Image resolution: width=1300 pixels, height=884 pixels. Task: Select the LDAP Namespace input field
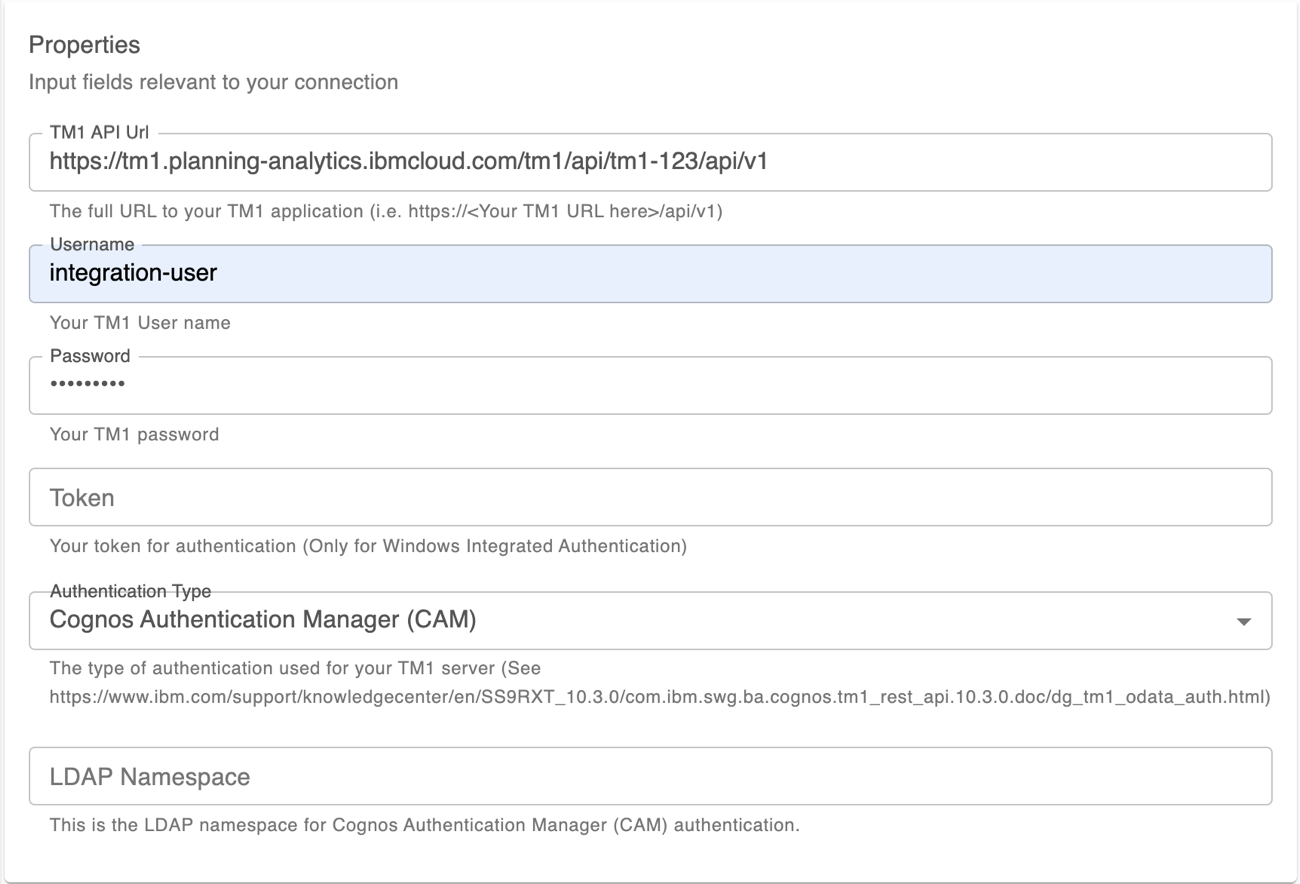coord(650,776)
